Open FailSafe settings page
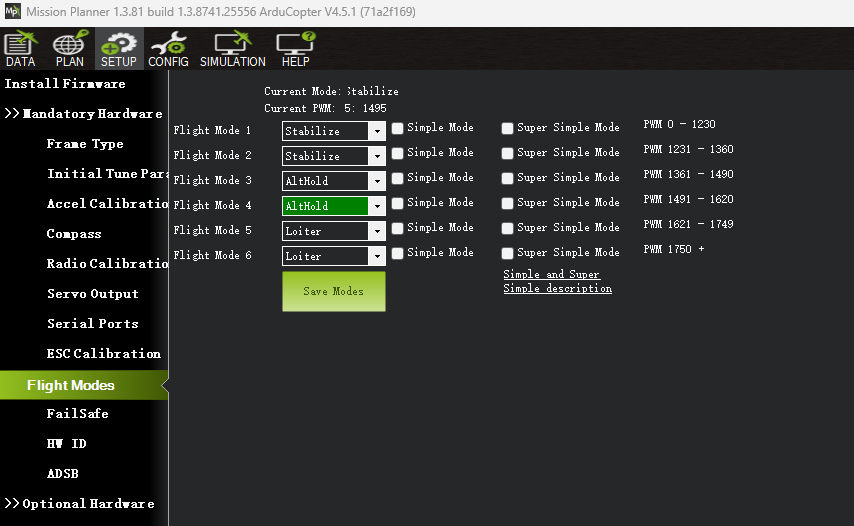 point(77,414)
